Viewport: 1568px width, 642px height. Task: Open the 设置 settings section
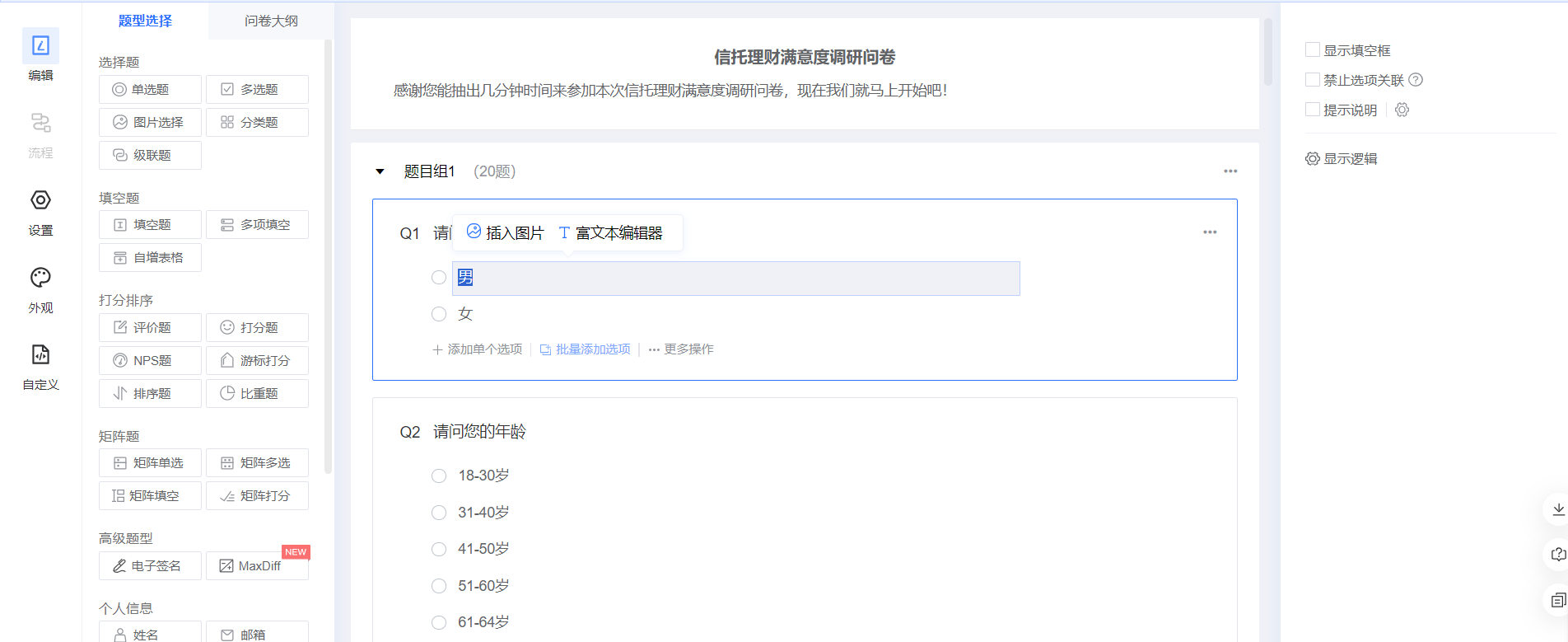(40, 213)
